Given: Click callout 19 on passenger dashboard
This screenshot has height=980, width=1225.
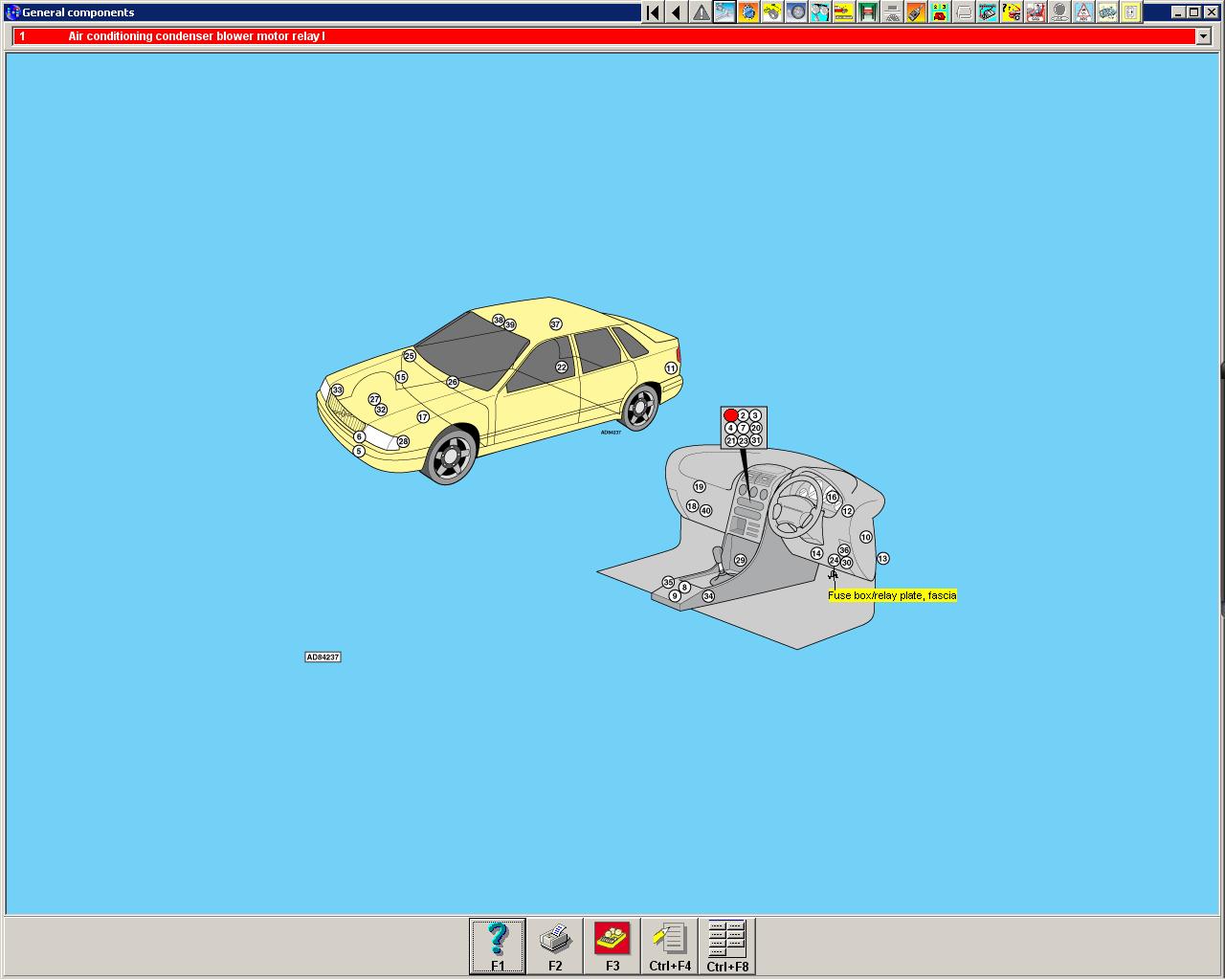Looking at the screenshot, I should click(x=700, y=487).
